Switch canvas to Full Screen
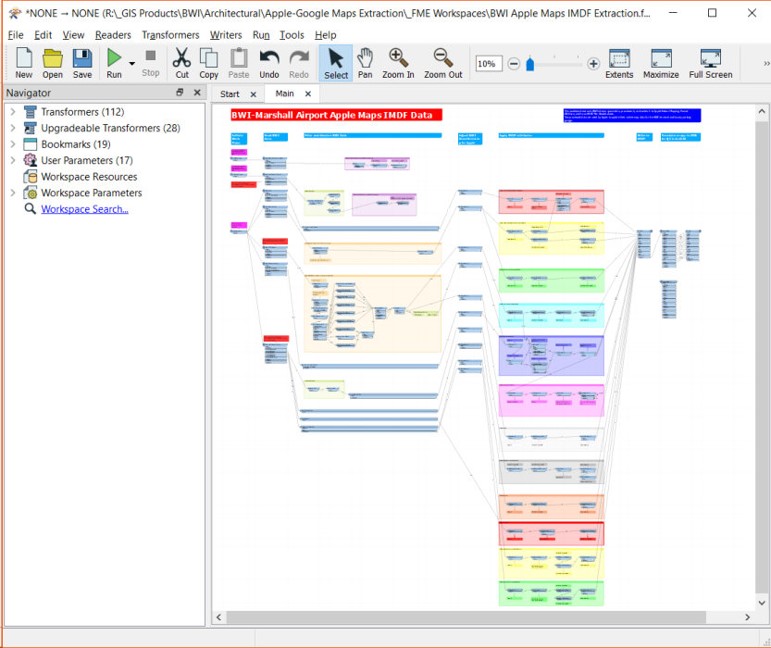 tap(711, 63)
